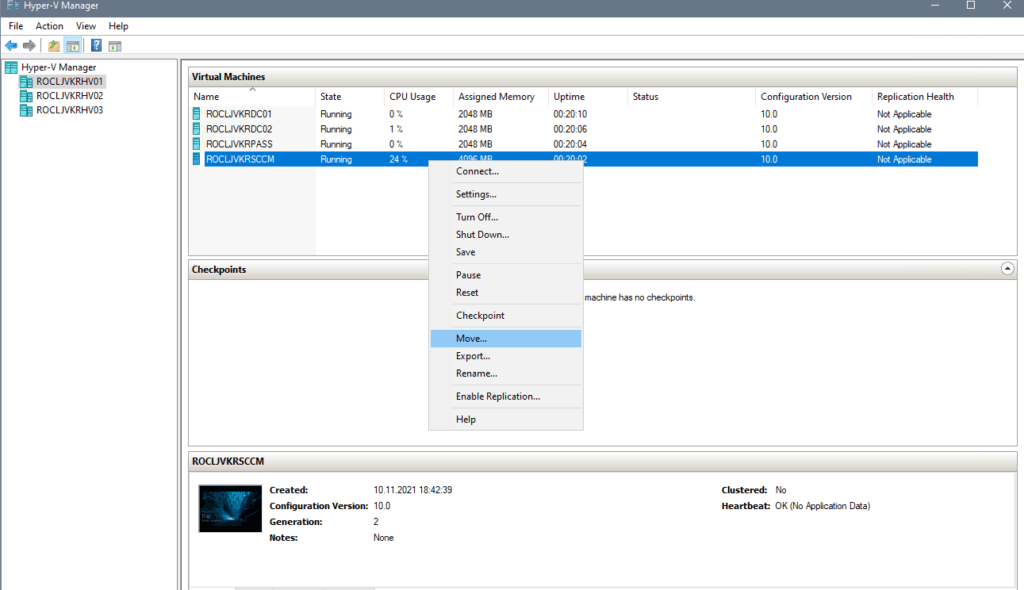Click the Up one level toolbar icon
1024x590 pixels.
54,46
